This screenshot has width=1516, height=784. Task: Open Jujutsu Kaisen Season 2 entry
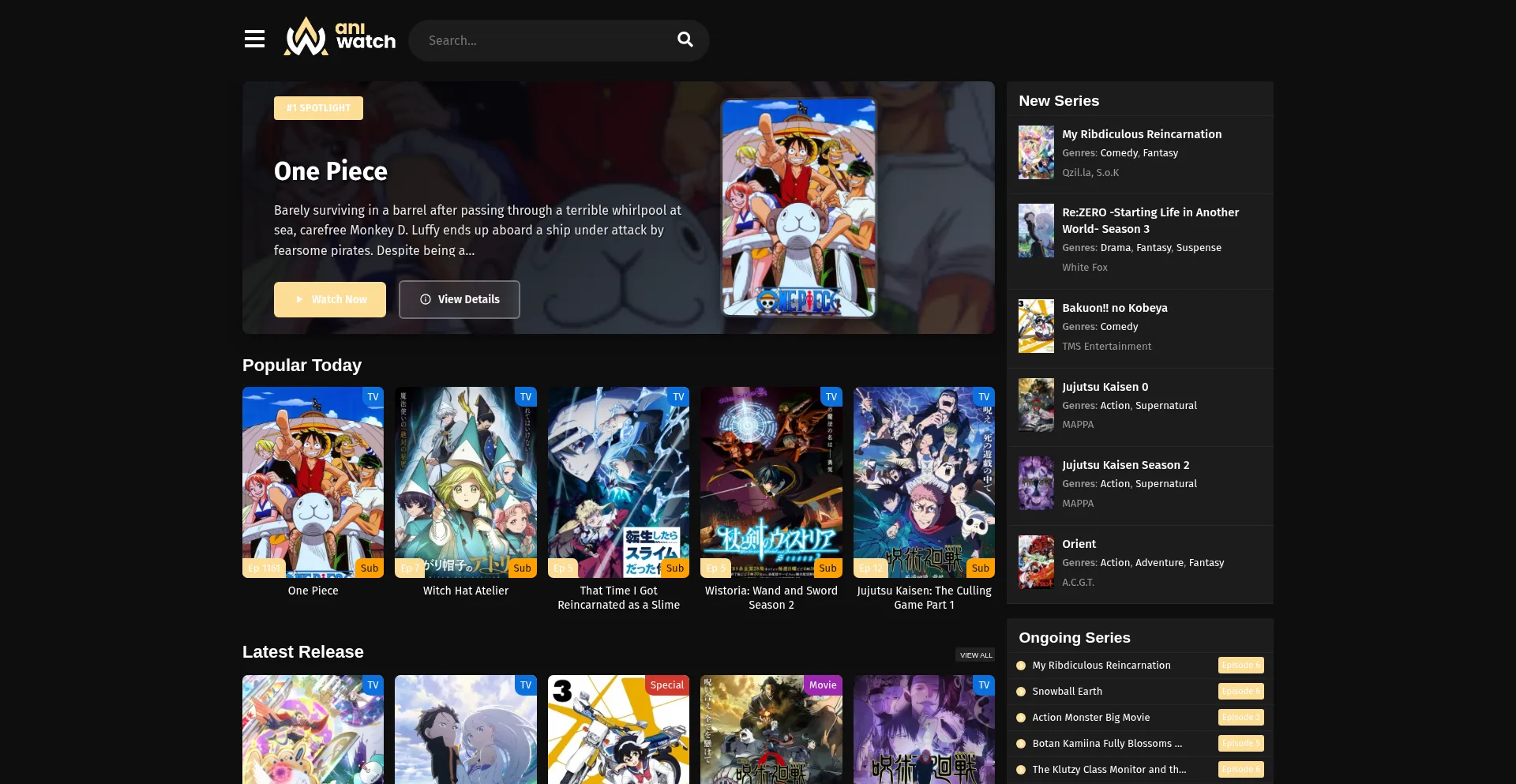pyautogui.click(x=1125, y=465)
